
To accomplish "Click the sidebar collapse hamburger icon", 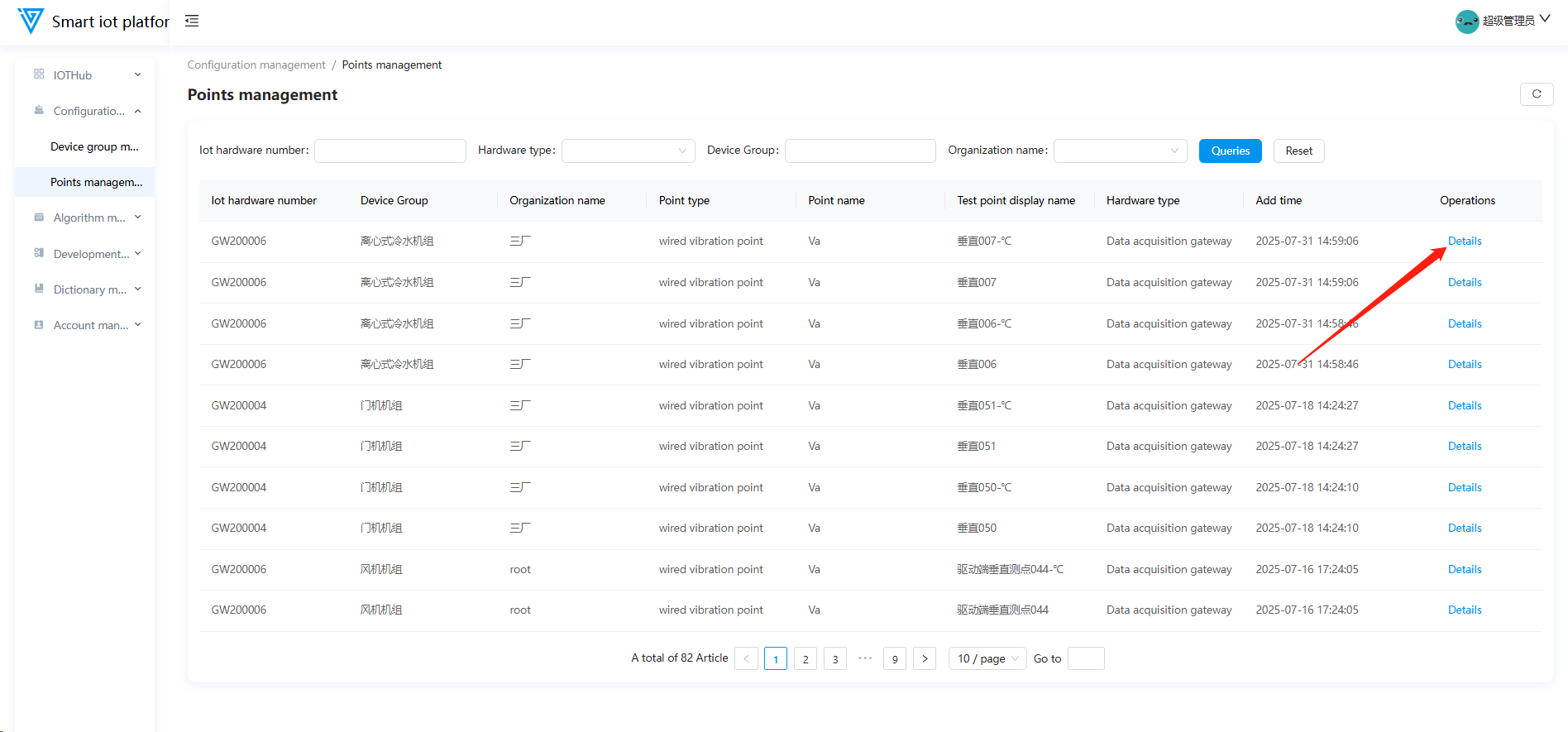I will [x=192, y=21].
